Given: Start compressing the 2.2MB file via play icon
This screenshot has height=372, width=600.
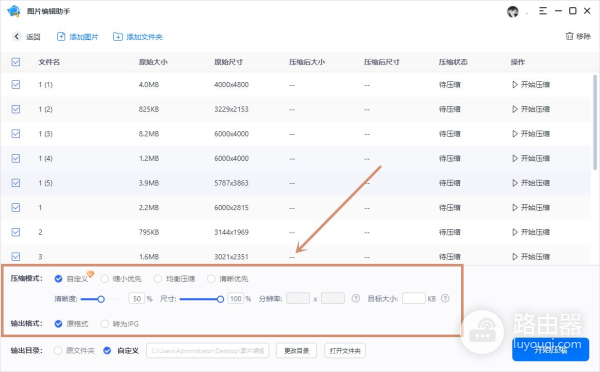Looking at the screenshot, I should [x=515, y=207].
